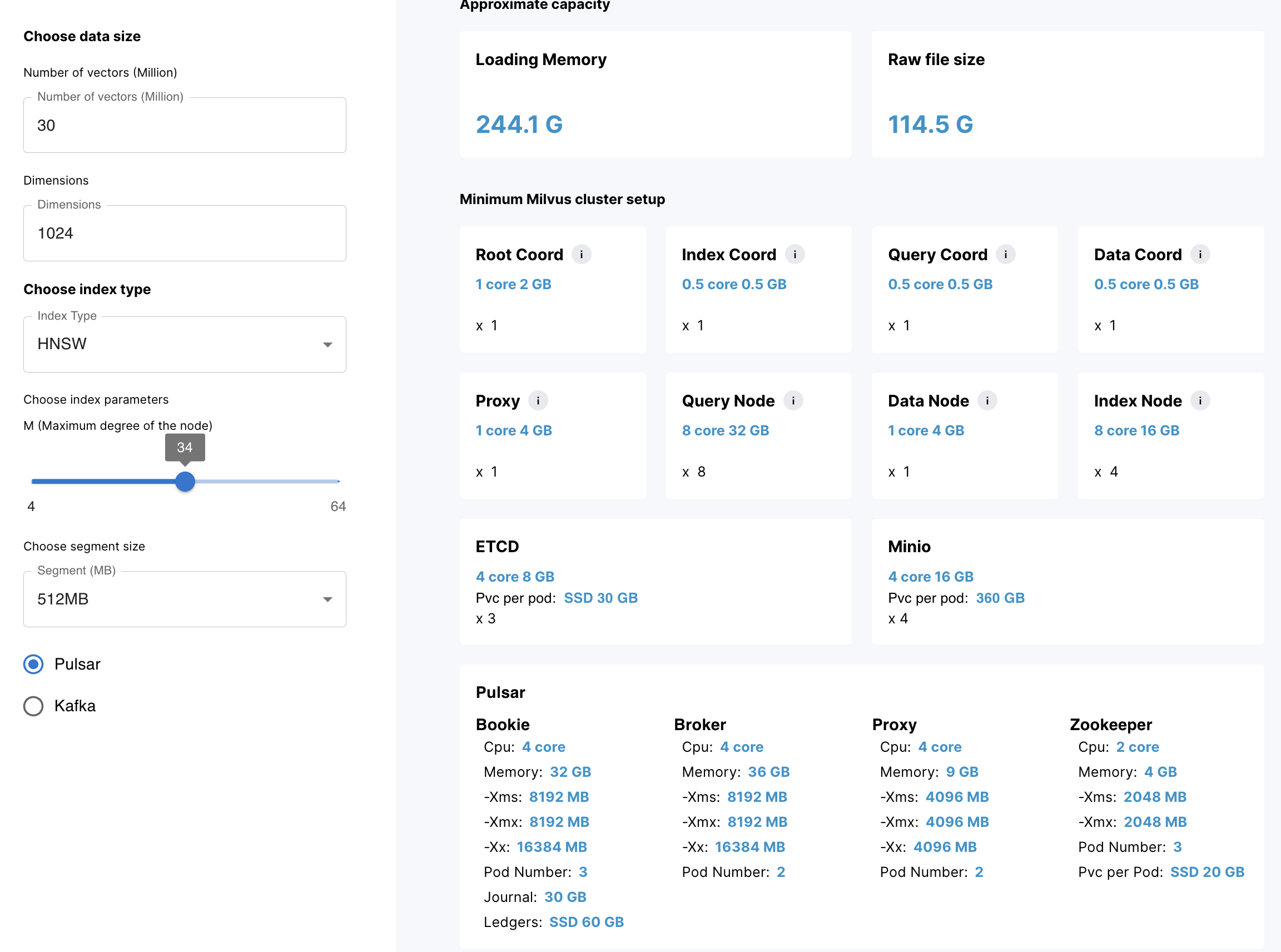Click Index Node spec 8 core 16 GB
This screenshot has width=1281, height=952.
[1136, 430]
